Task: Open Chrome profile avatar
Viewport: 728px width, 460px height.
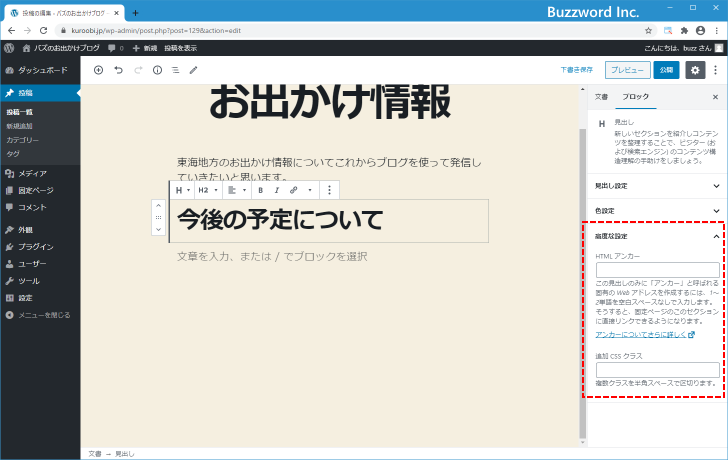Action: (700, 31)
